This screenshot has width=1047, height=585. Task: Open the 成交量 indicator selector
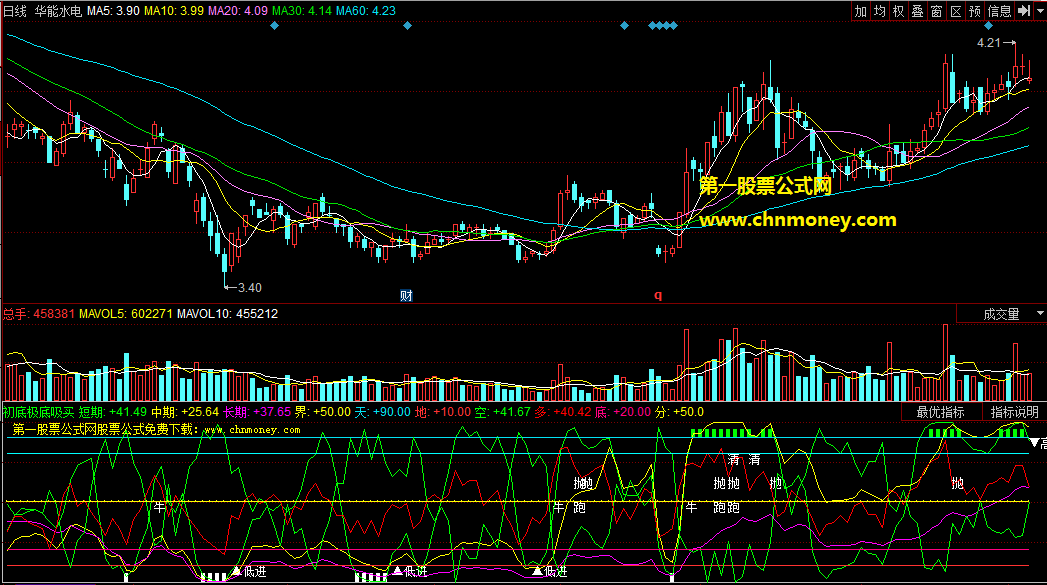point(1001,314)
